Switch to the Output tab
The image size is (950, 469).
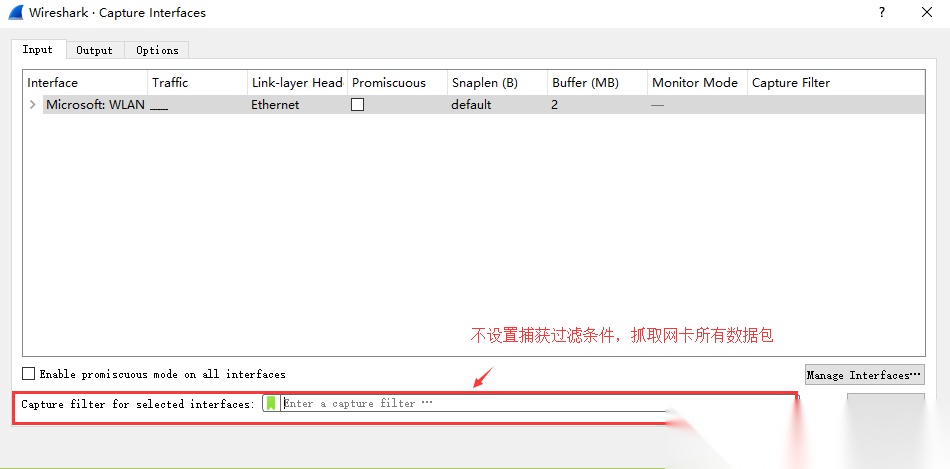tap(95, 50)
